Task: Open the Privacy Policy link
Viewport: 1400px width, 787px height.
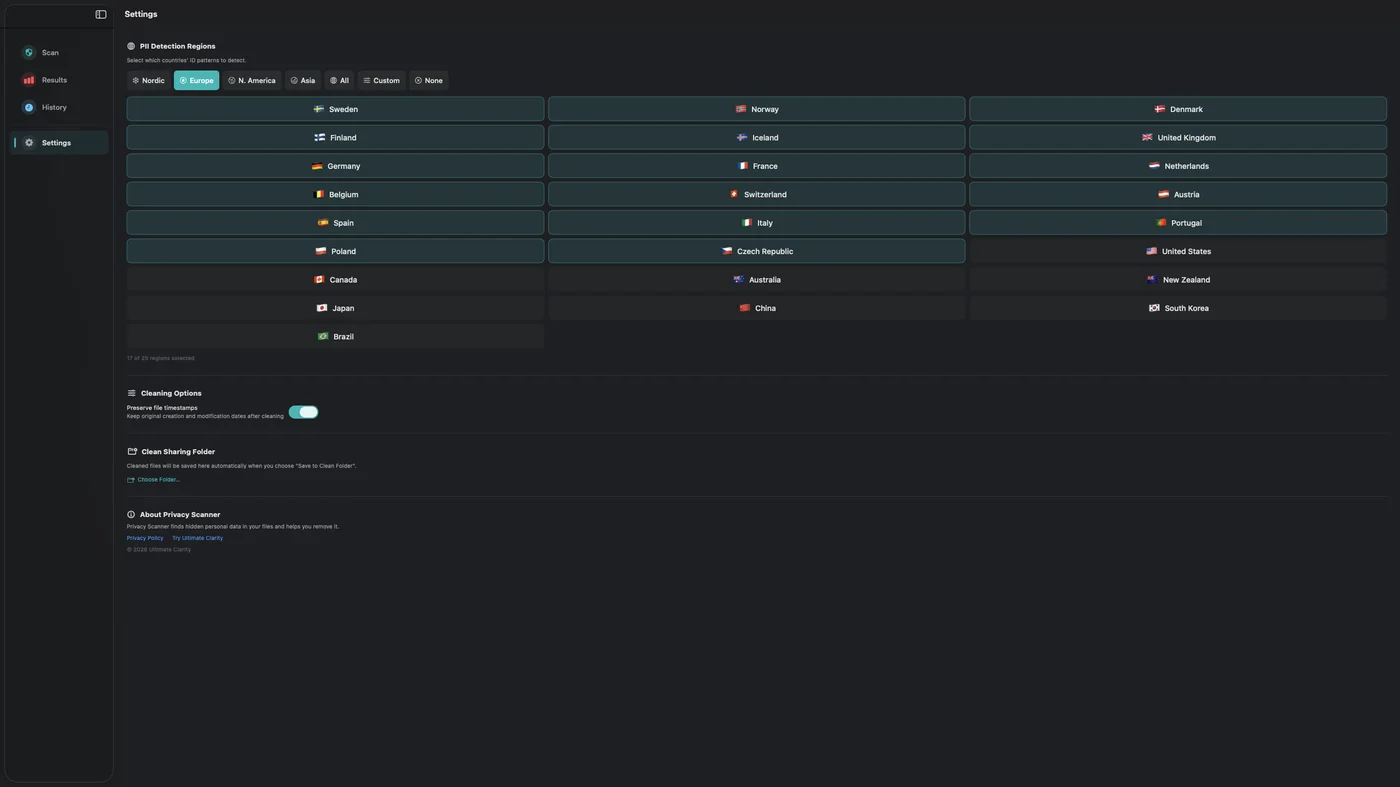Action: [x=145, y=538]
